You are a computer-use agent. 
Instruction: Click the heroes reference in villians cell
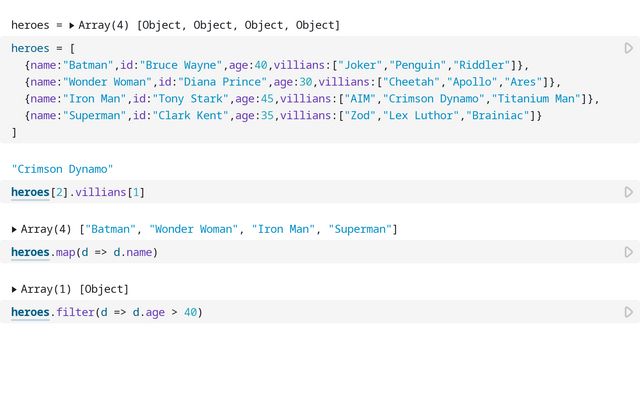[x=30, y=192]
